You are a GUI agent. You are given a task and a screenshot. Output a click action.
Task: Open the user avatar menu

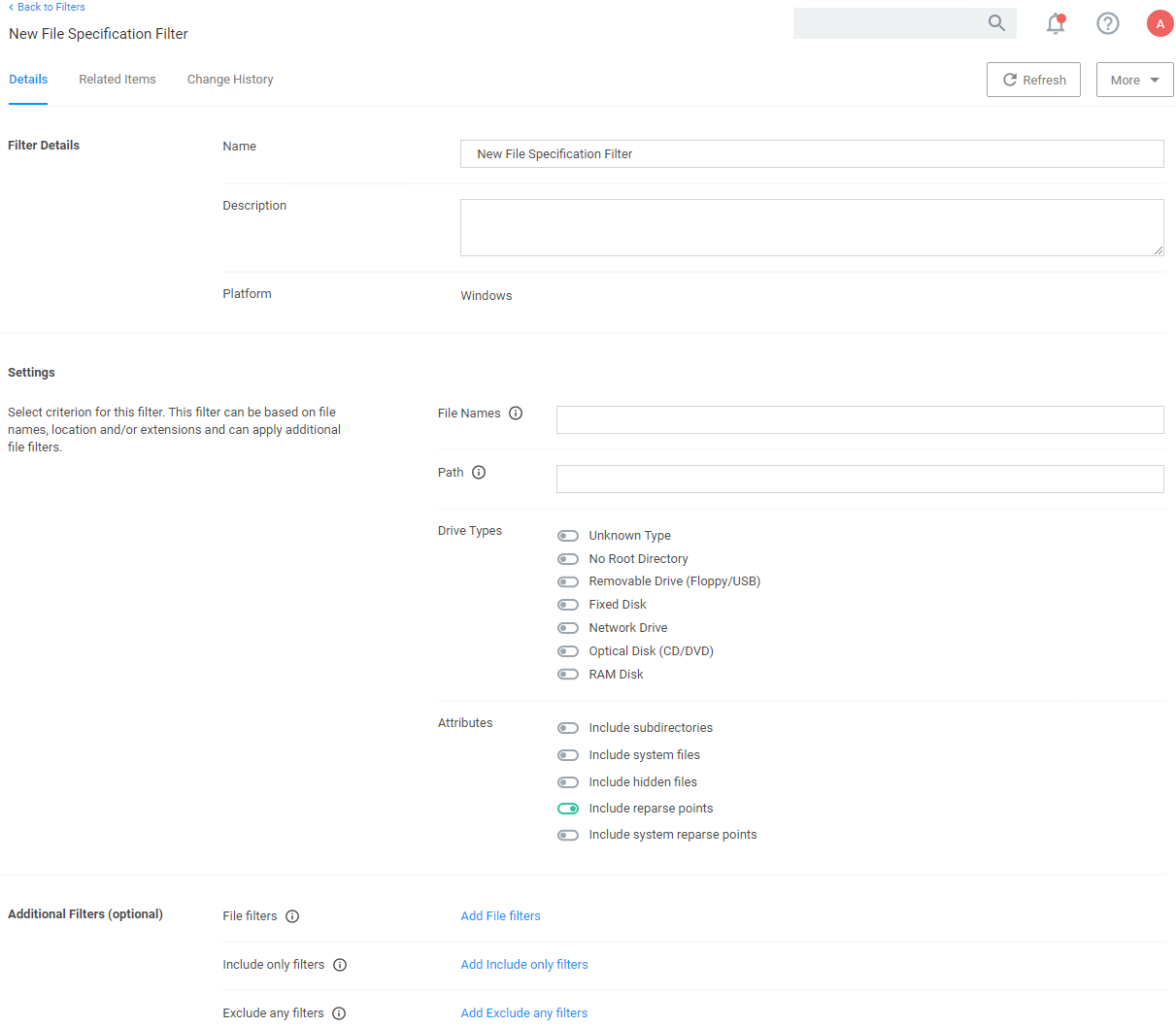(1159, 23)
